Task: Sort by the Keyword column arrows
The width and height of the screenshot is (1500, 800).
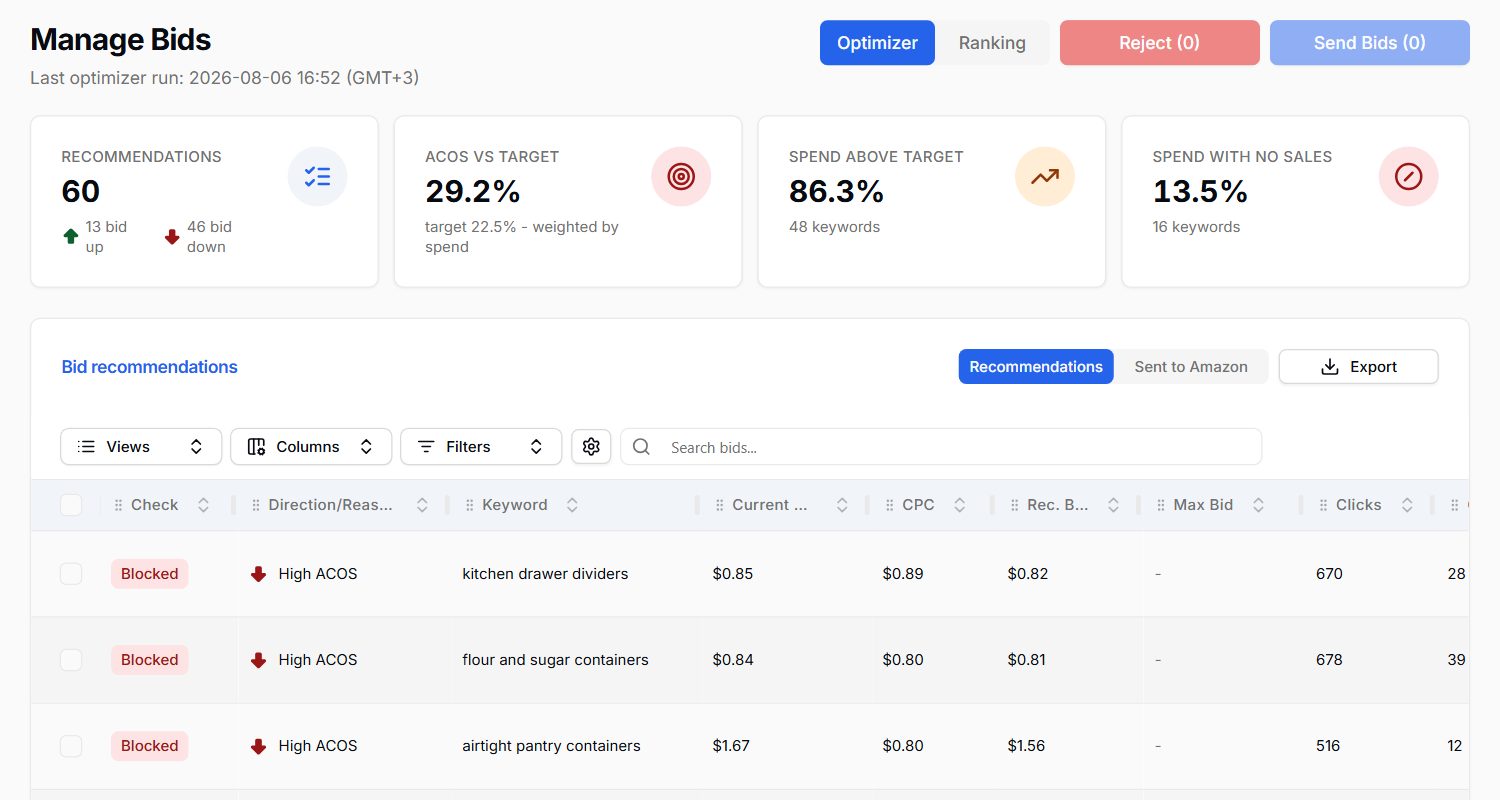Action: coord(572,505)
